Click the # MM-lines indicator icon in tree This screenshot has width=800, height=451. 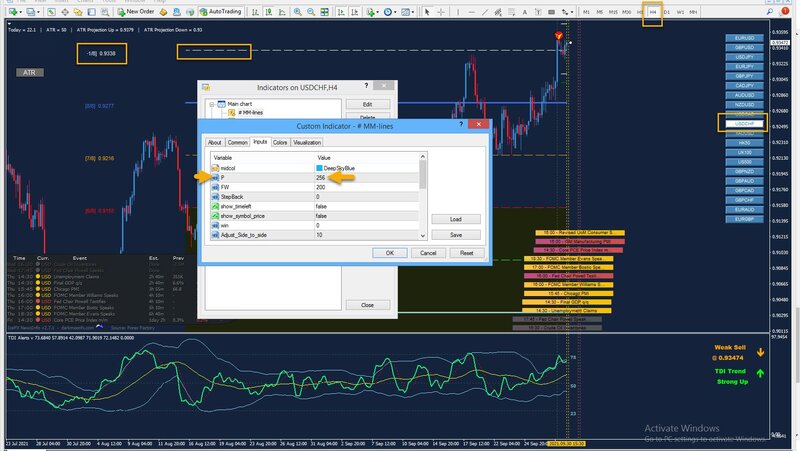pos(232,113)
